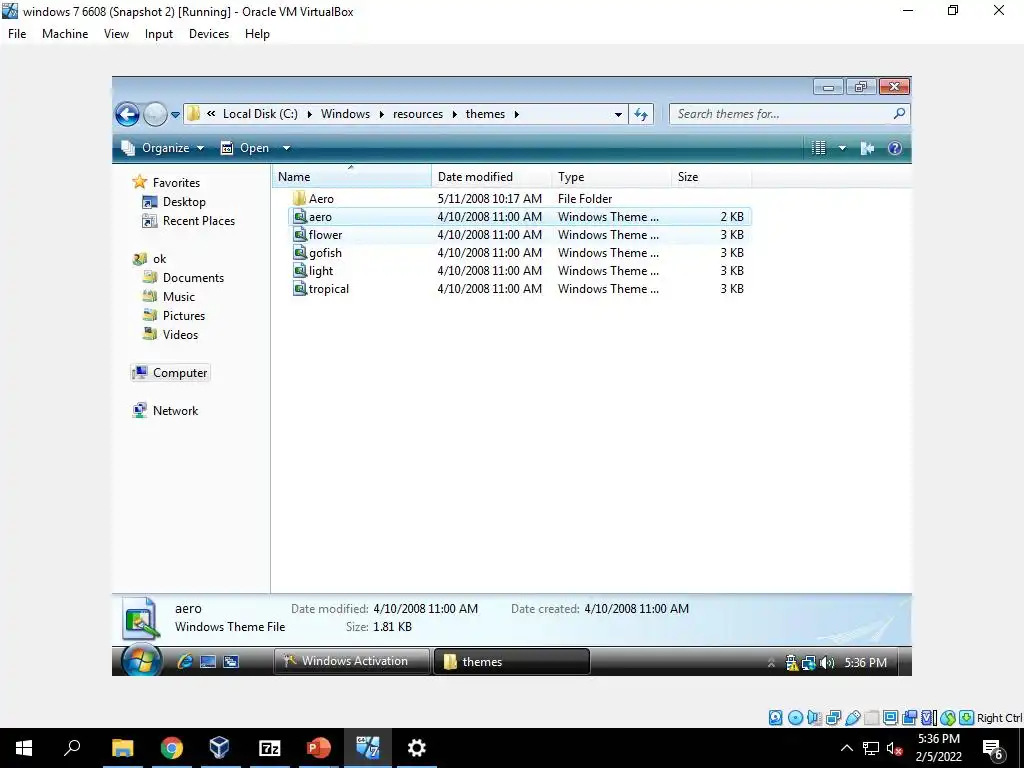The height and width of the screenshot is (768, 1024).
Task: Open VirtualBox Input menu
Action: click(x=159, y=34)
